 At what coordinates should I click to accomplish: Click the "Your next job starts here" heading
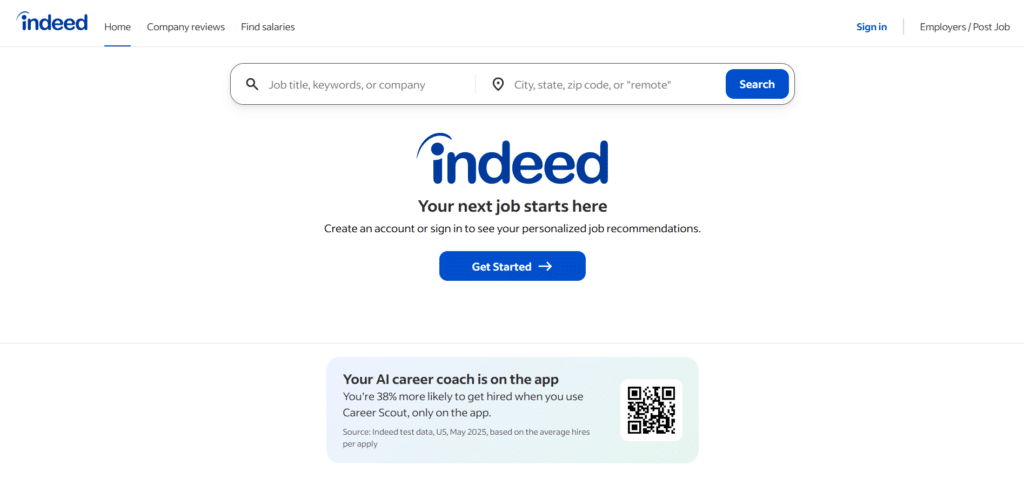512,207
